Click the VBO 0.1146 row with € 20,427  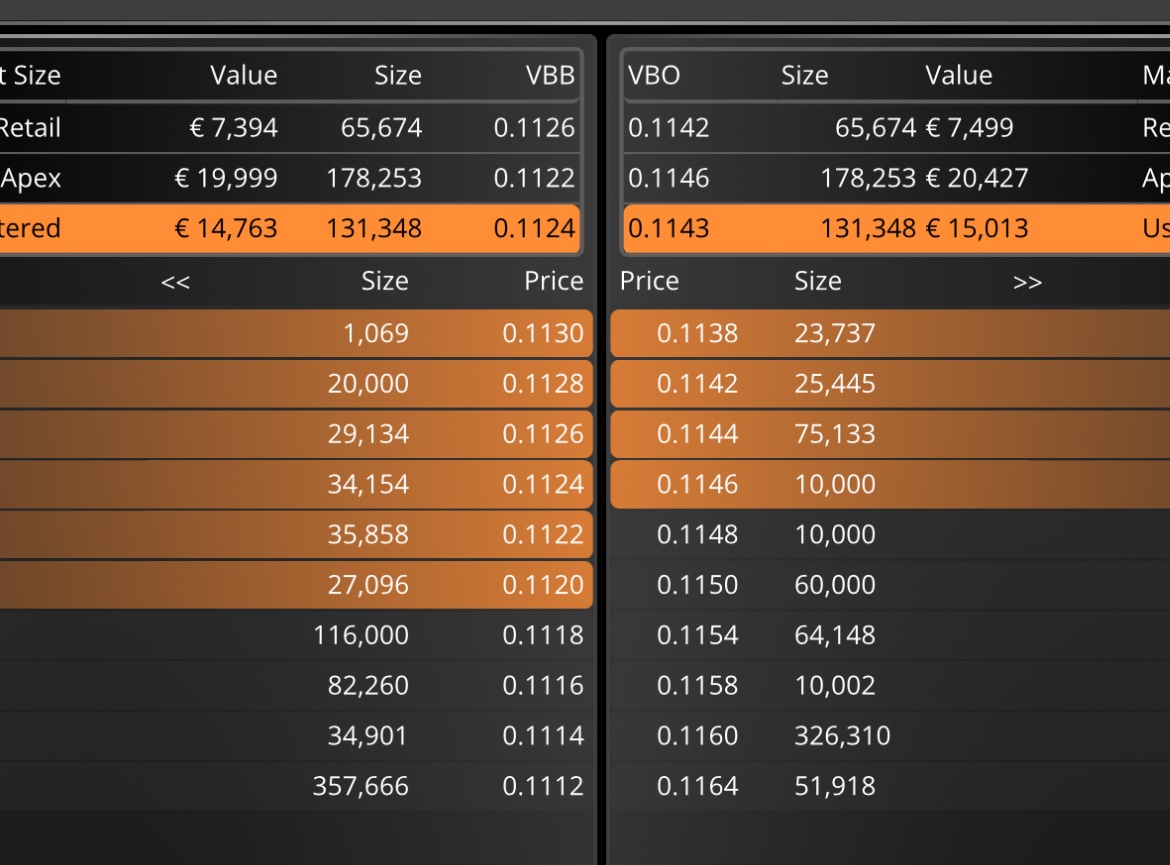pyautogui.click(x=896, y=178)
